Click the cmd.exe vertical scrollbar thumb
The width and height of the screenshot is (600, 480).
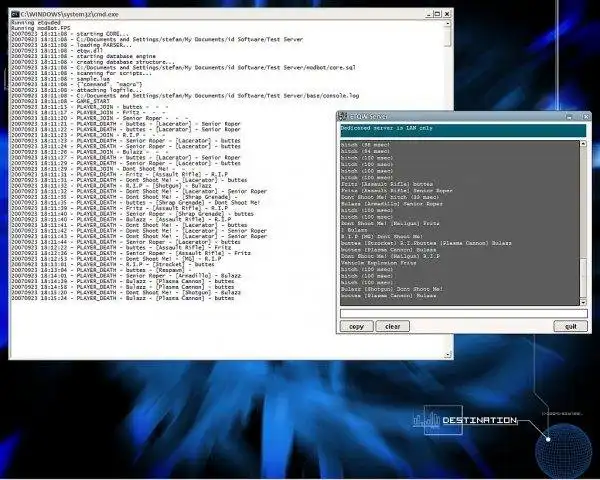448,37
